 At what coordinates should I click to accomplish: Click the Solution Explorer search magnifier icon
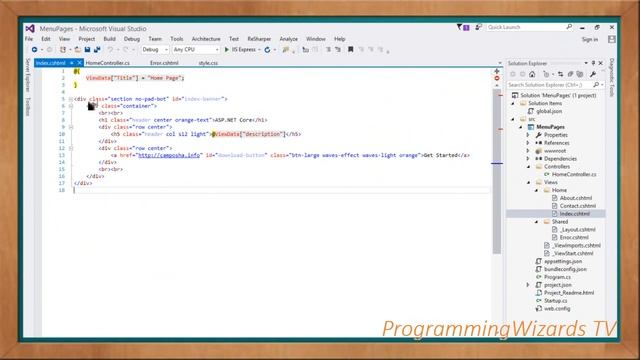[x=596, y=84]
